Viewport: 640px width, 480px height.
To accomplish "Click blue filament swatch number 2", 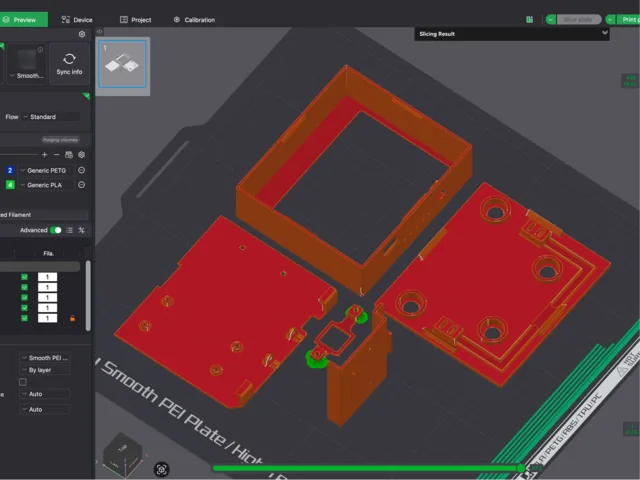I will pyautogui.click(x=10, y=171).
